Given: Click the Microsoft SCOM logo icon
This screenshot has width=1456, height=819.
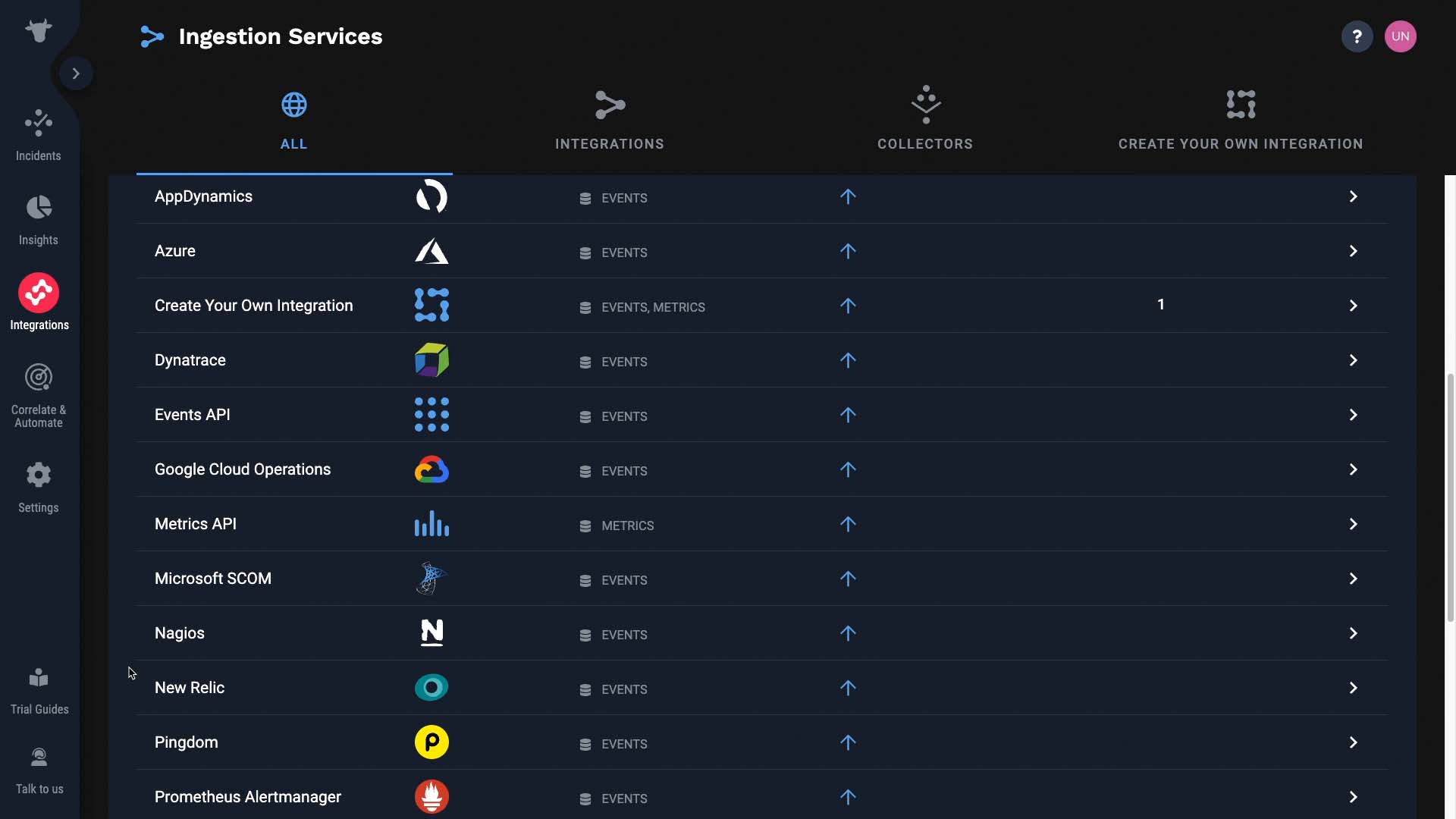Looking at the screenshot, I should pos(431,578).
